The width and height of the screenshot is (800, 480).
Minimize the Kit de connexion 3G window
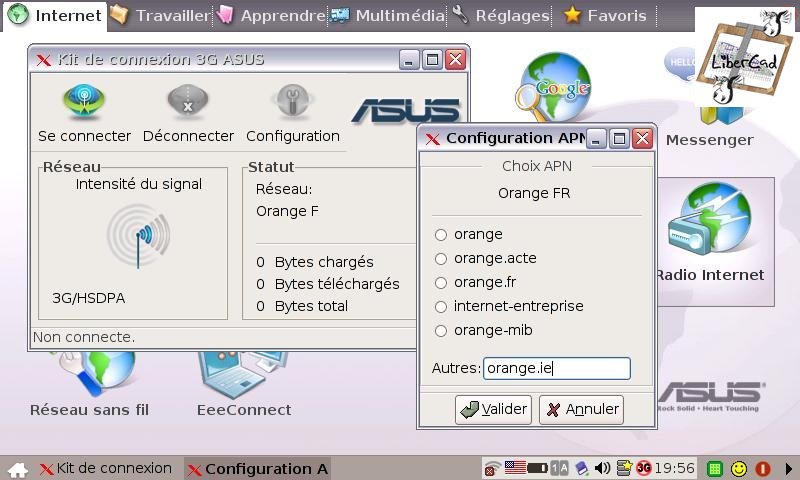[x=409, y=60]
